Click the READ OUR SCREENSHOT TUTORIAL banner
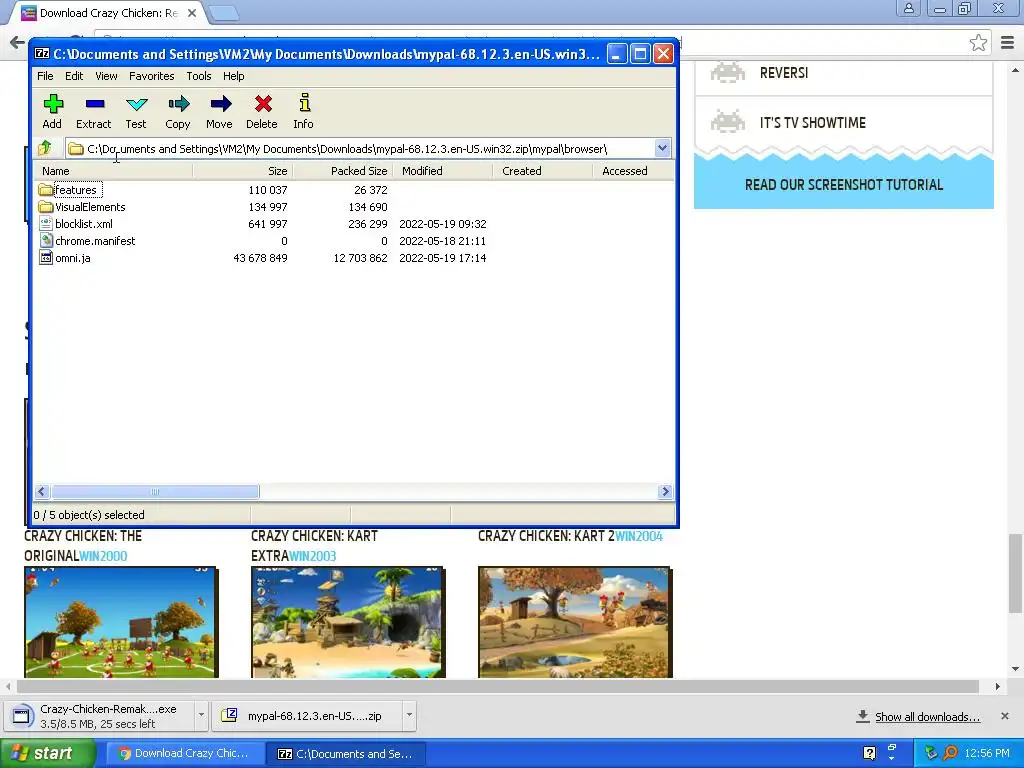Screen dimensions: 1024x768 (844, 185)
